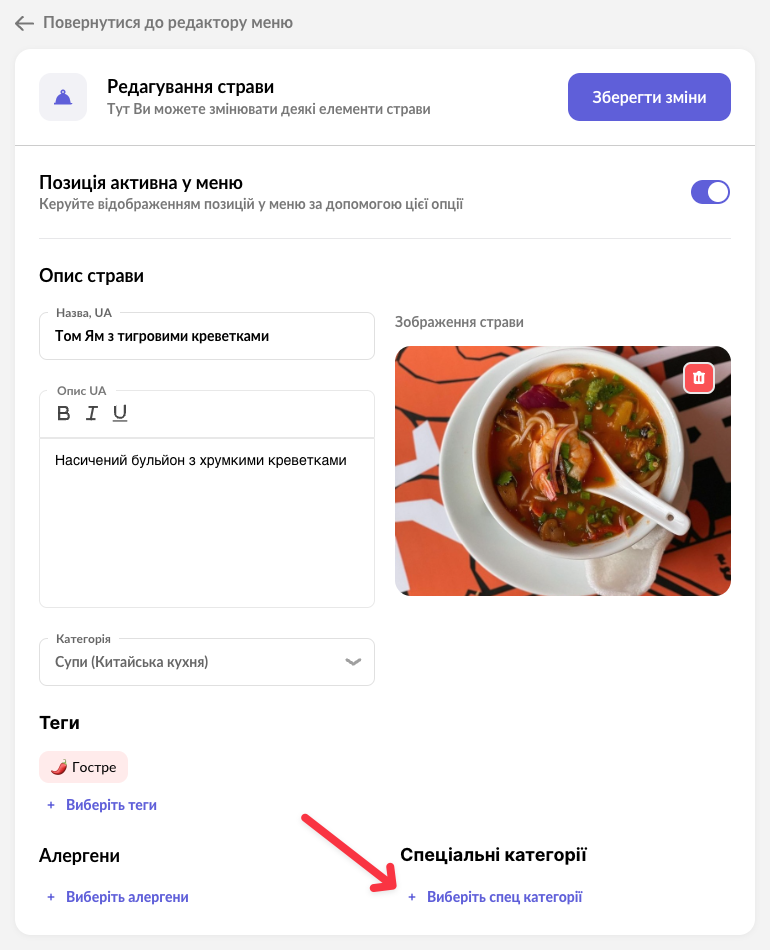770x950 pixels.
Task: Click into the description text area
Action: coord(206,520)
